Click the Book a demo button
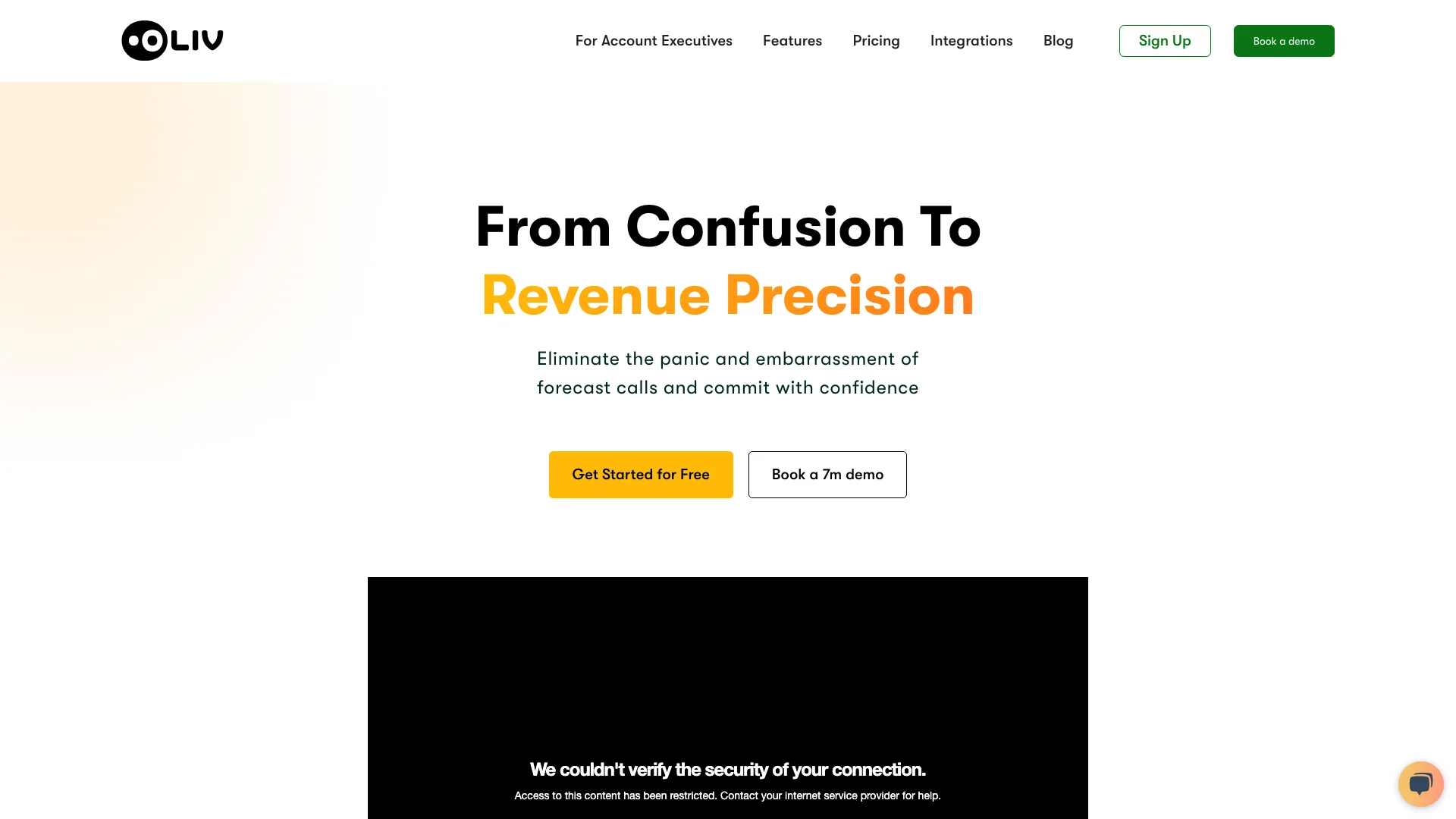This screenshot has width=1456, height=819. click(x=1284, y=41)
